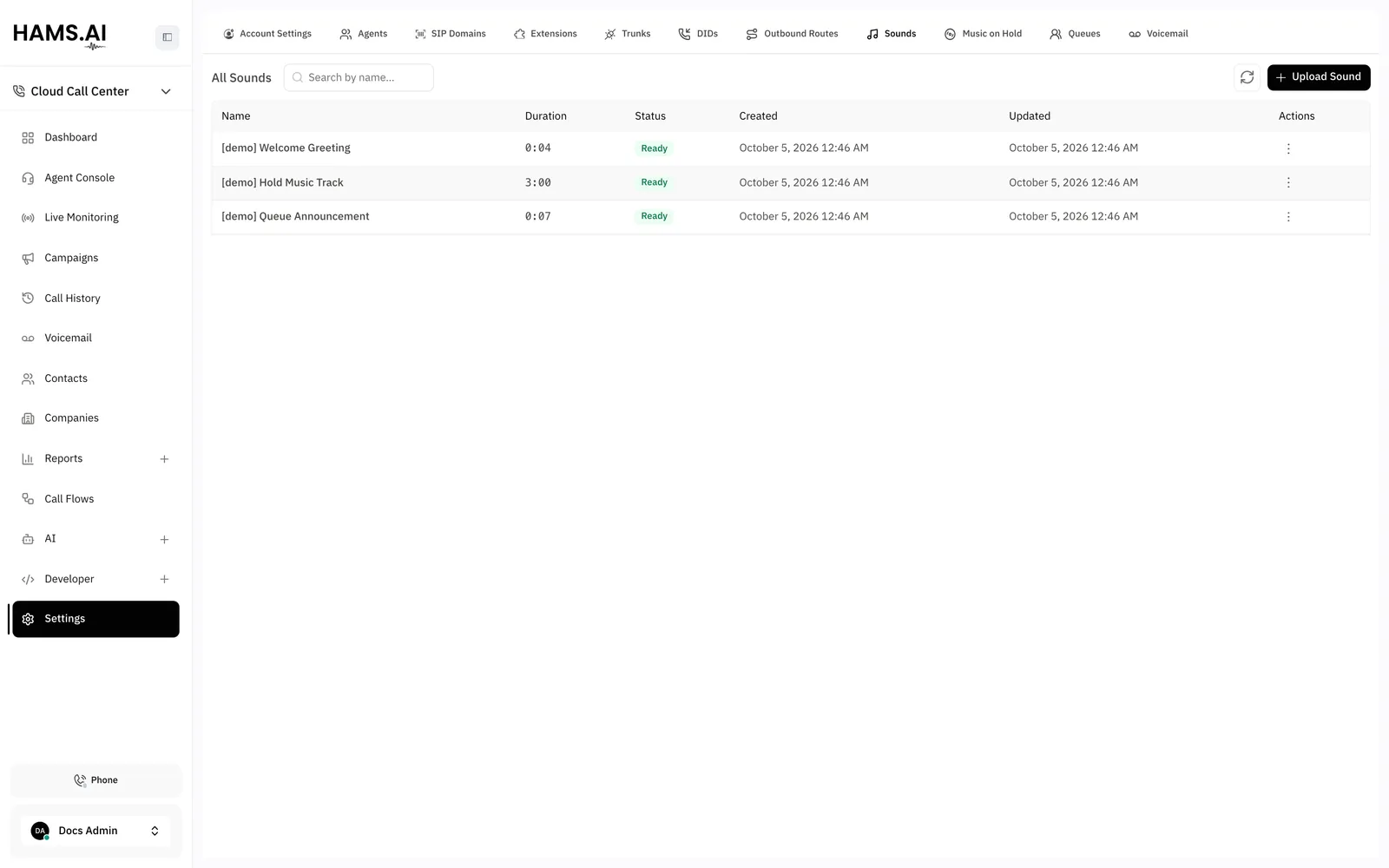Open Call History page

click(95, 299)
